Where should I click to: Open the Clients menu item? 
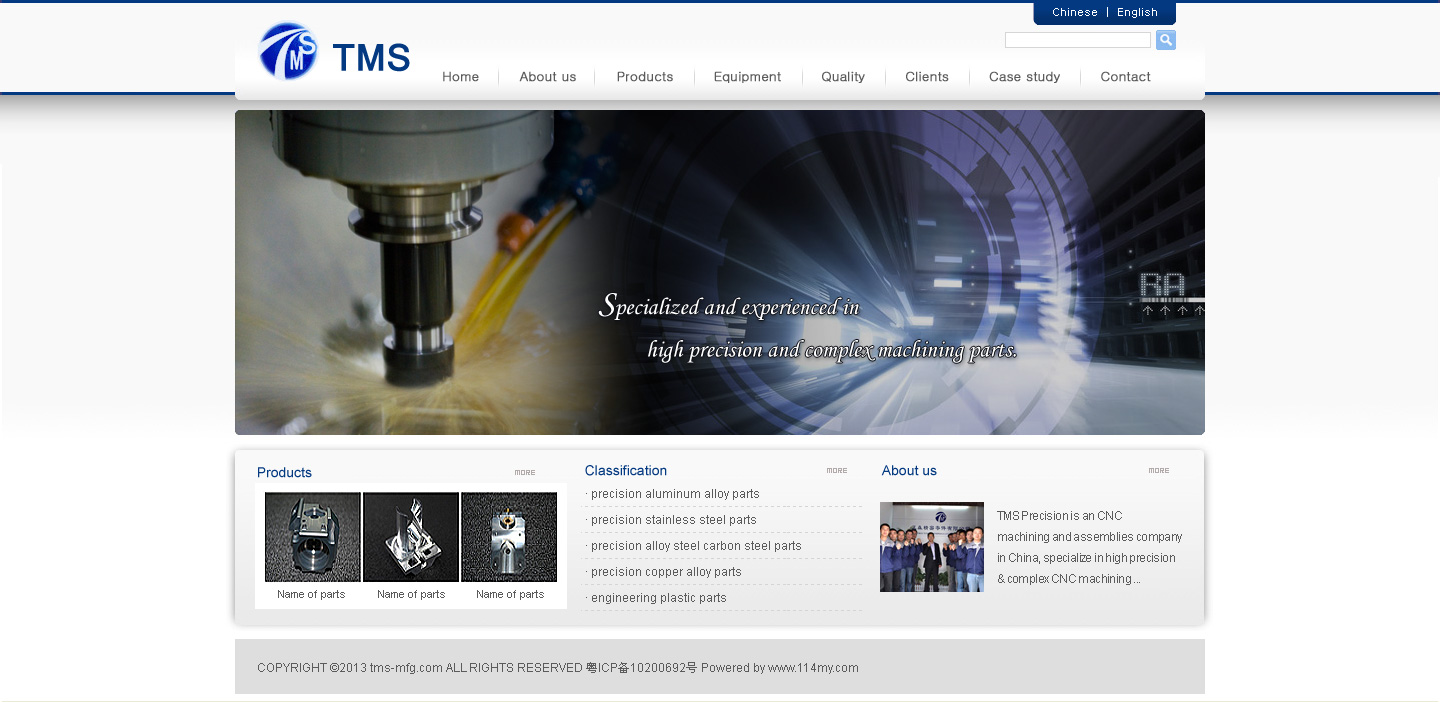927,77
